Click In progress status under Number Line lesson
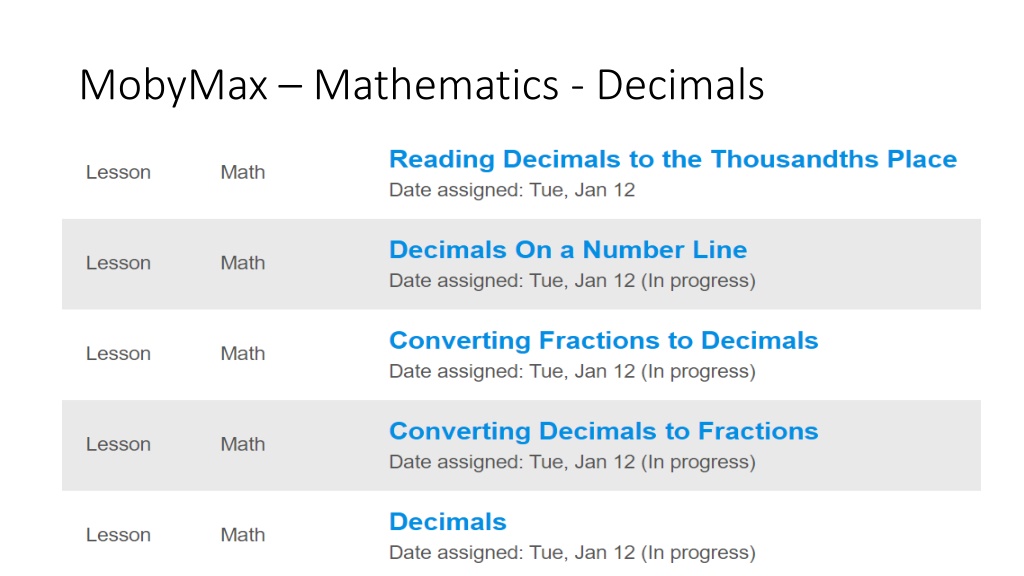1024x576 pixels. pyautogui.click(x=698, y=281)
